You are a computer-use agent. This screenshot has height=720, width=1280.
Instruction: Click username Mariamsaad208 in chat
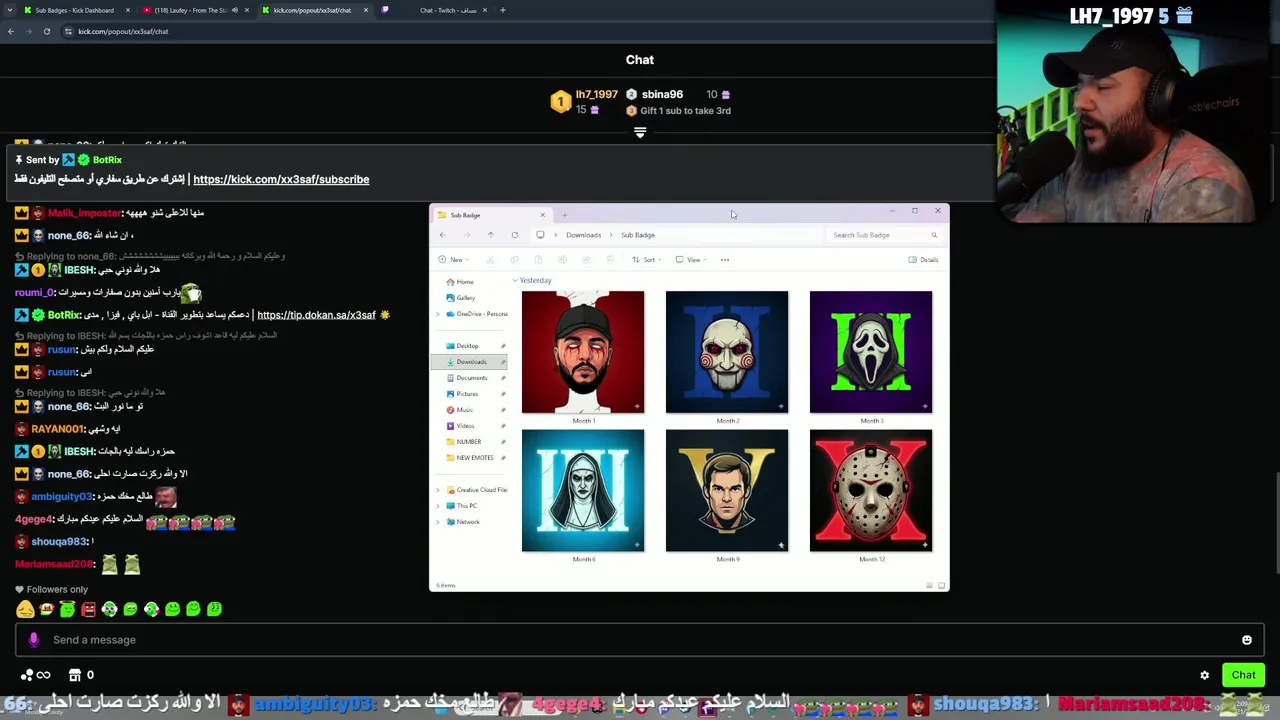[54, 564]
